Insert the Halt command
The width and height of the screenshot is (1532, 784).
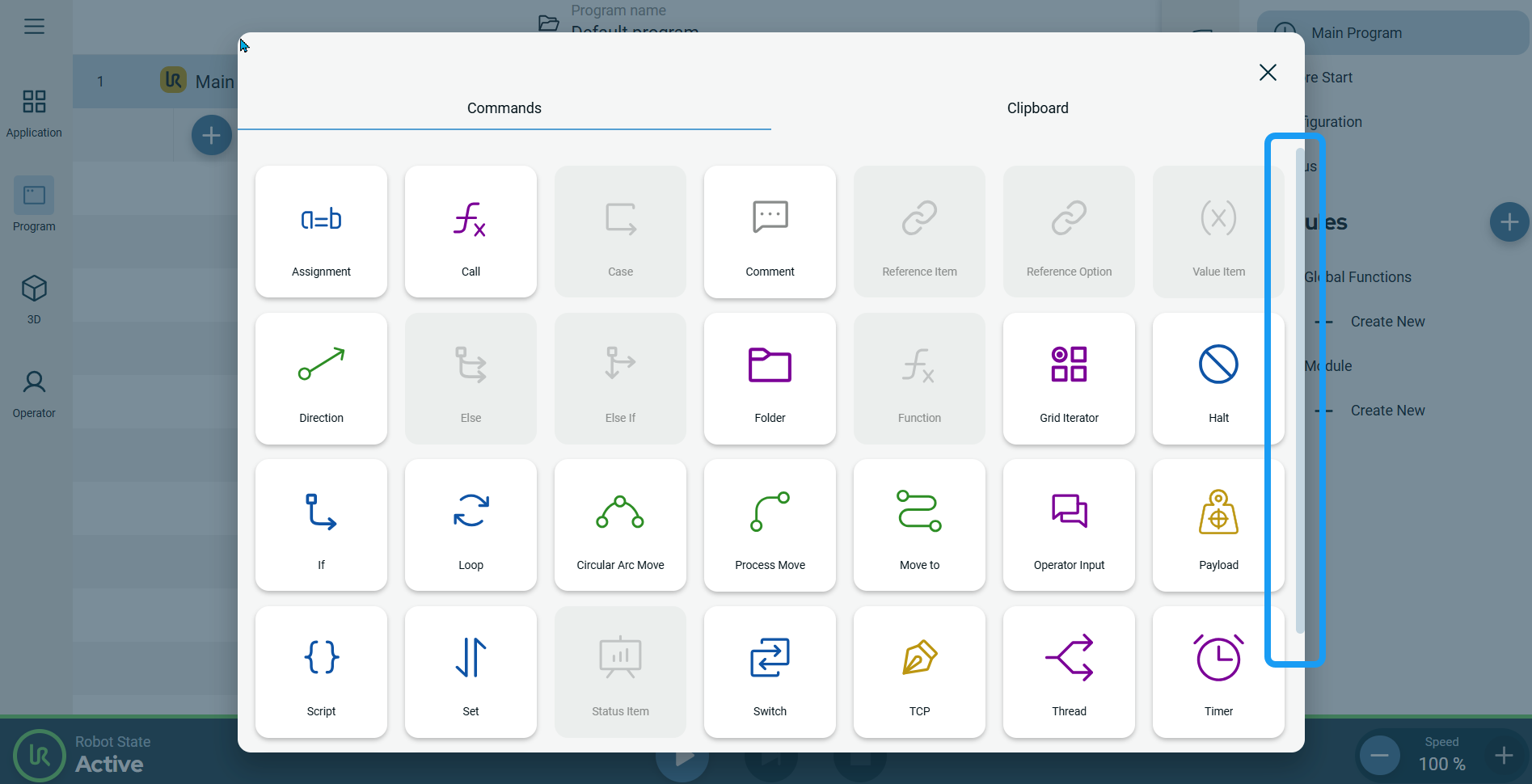click(x=1218, y=378)
